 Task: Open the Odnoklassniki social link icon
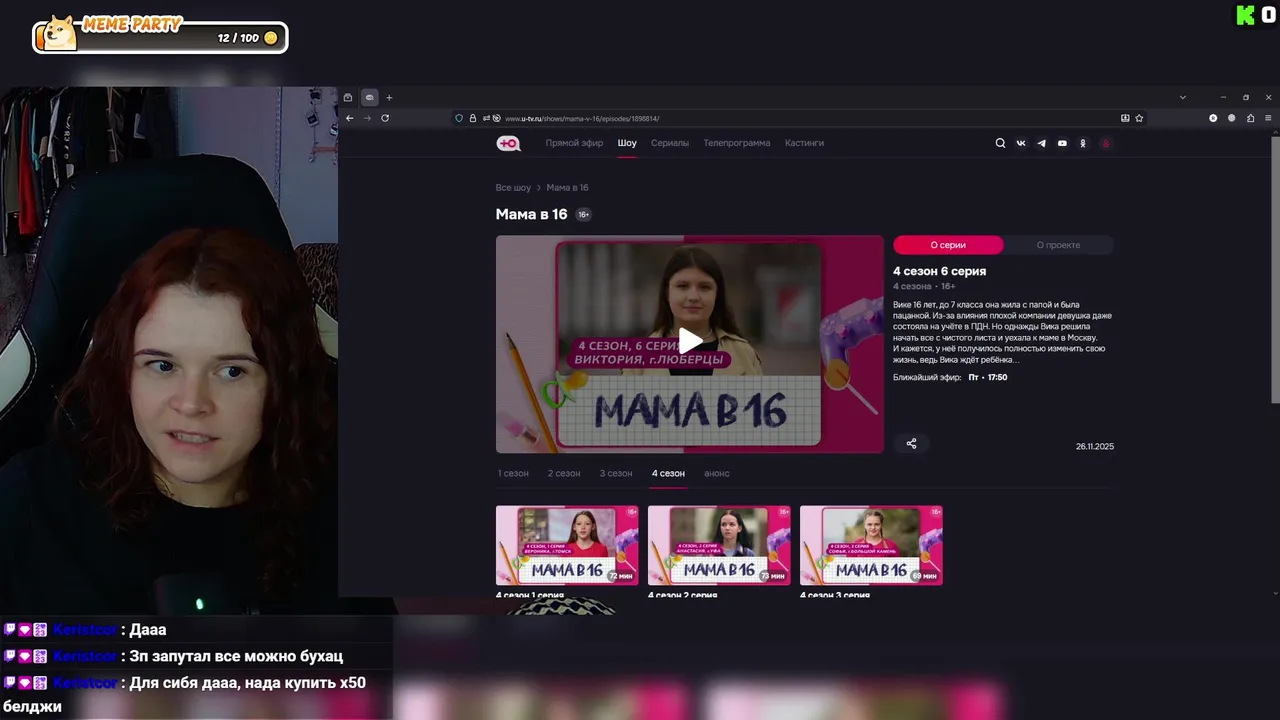1082,143
